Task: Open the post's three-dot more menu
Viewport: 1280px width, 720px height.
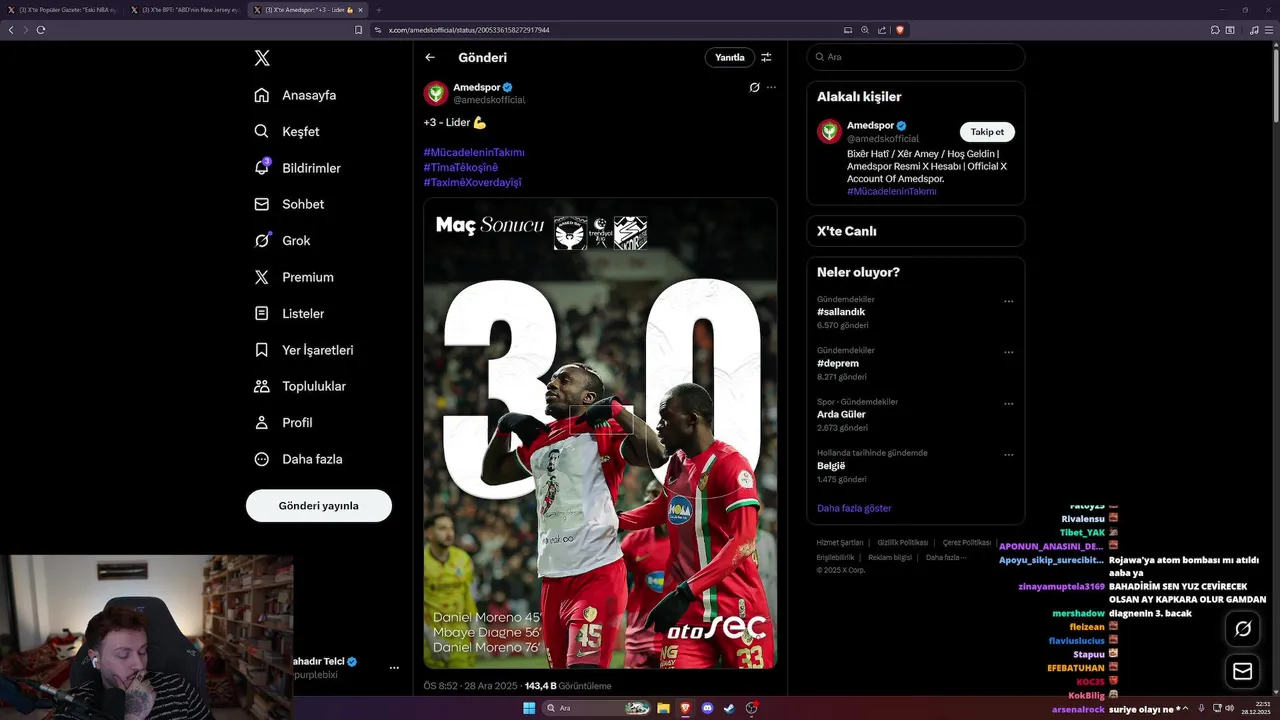Action: [x=771, y=87]
